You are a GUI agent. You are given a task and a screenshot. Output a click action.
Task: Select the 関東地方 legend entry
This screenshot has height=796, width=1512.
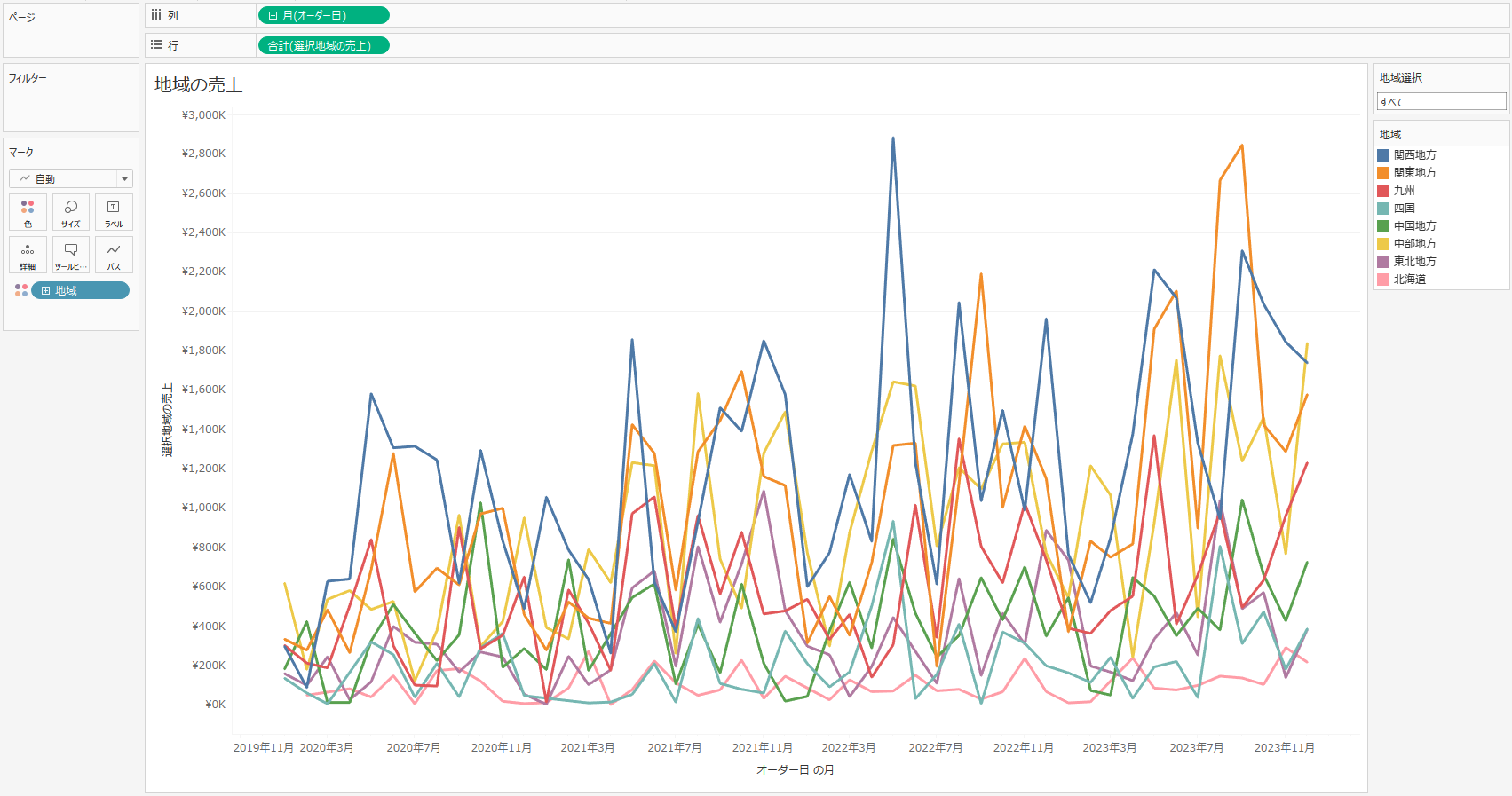click(1414, 173)
